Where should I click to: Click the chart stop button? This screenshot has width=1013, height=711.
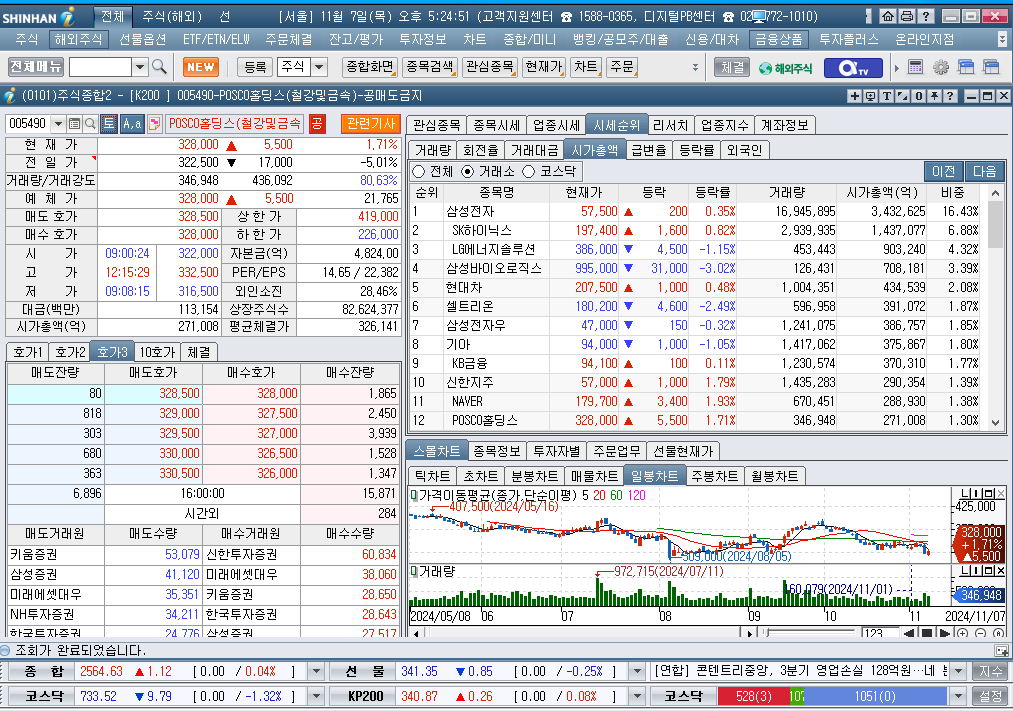926,634
